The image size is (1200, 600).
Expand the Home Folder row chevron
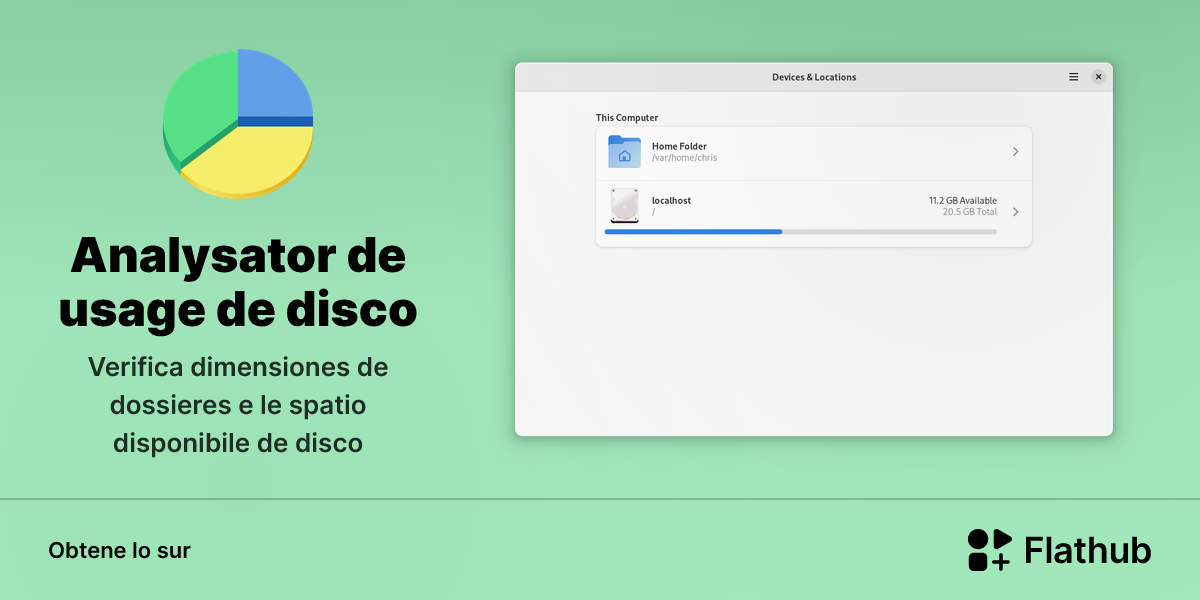[1015, 152]
